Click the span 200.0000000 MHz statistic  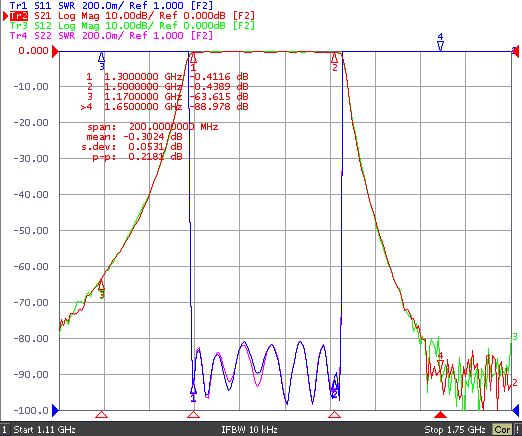(153, 127)
